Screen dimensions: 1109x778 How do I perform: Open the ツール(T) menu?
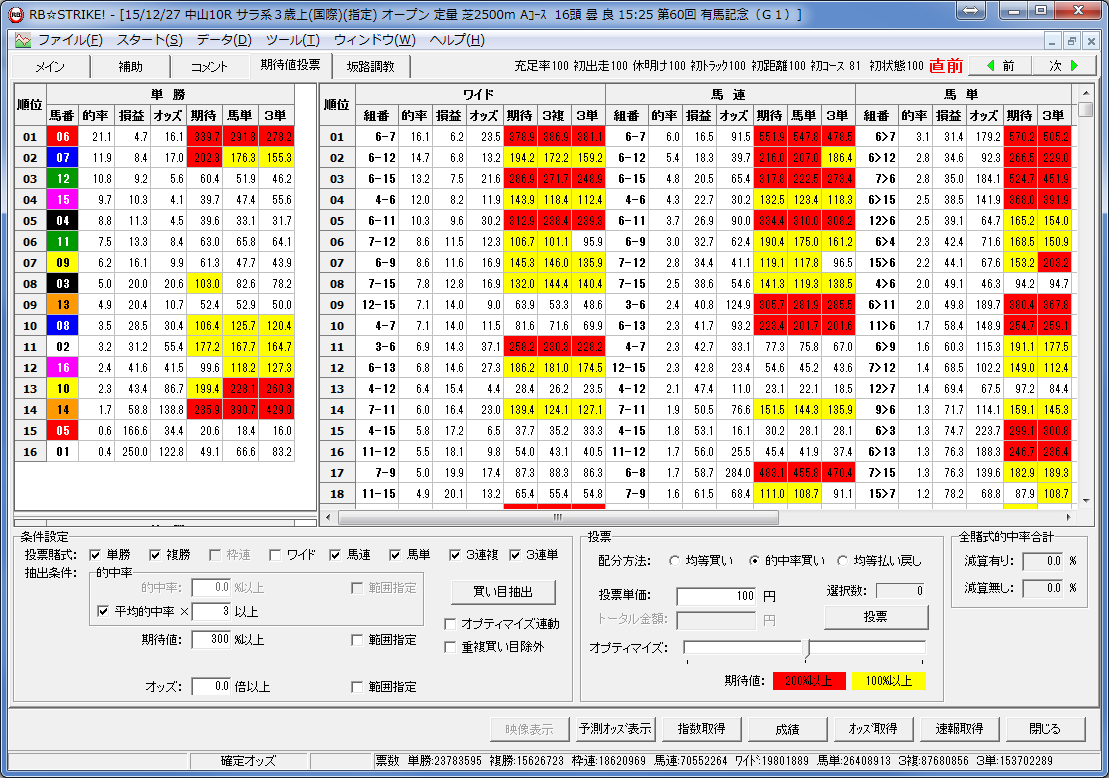(x=292, y=40)
